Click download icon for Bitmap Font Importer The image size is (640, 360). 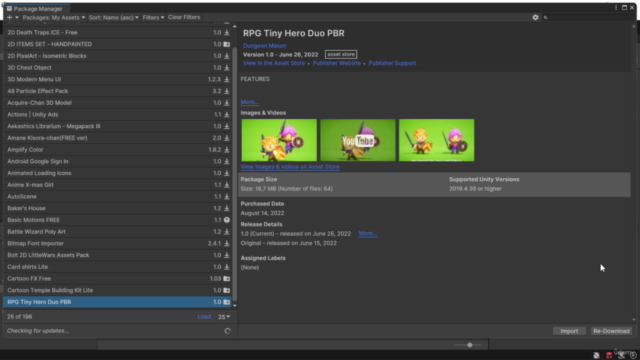[227, 243]
